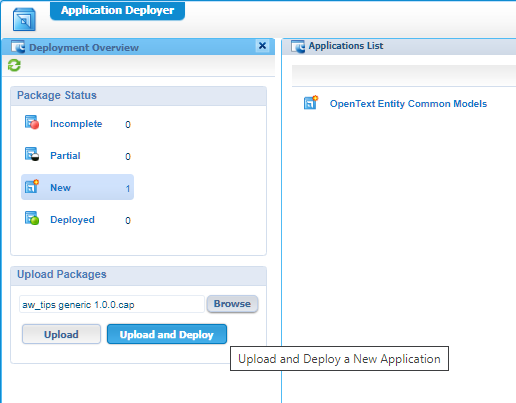This screenshot has width=516, height=403.
Task: Close the Deployment Overview panel
Action: click(x=262, y=46)
